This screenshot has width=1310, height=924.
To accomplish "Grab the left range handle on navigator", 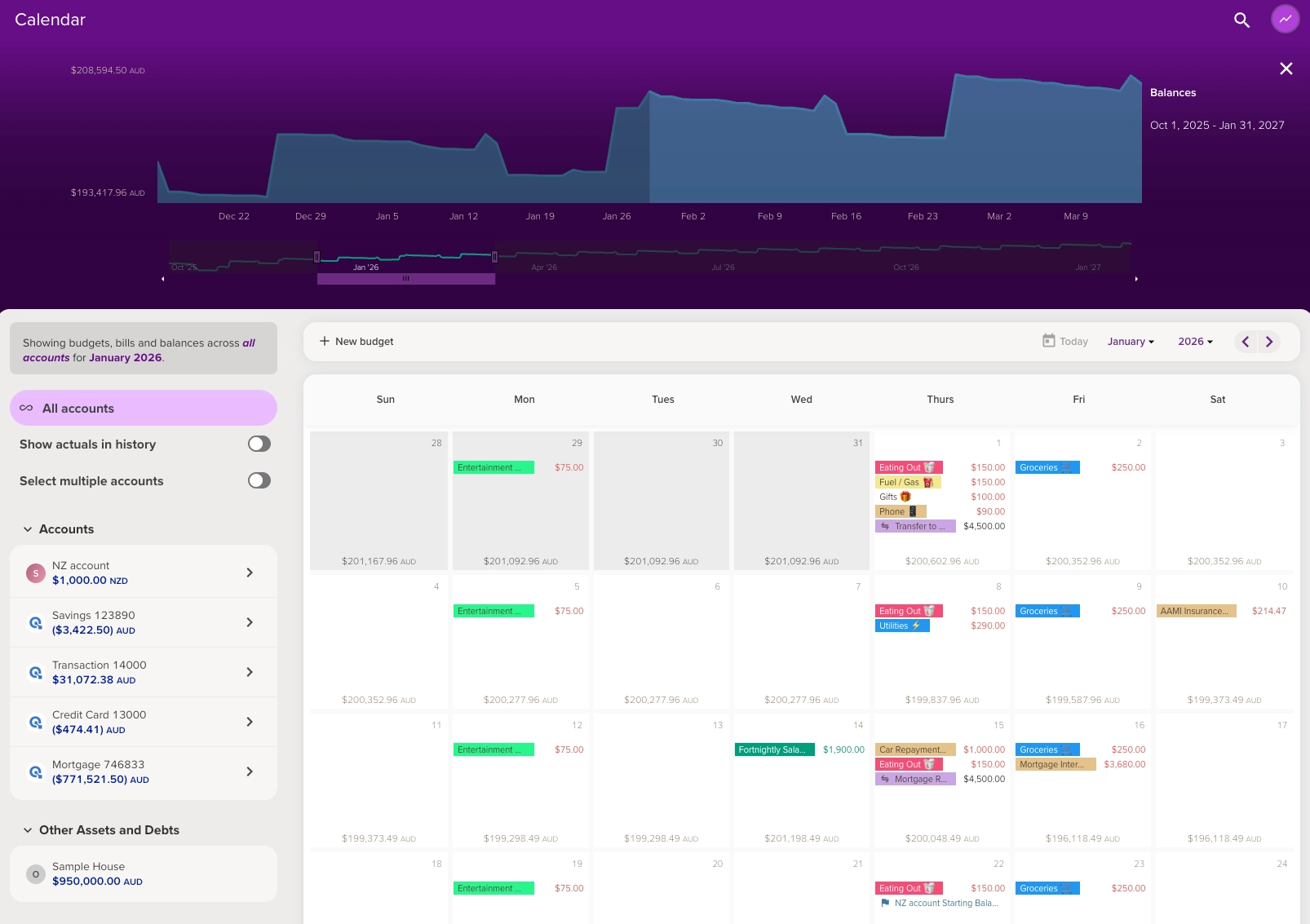I will pos(317,257).
